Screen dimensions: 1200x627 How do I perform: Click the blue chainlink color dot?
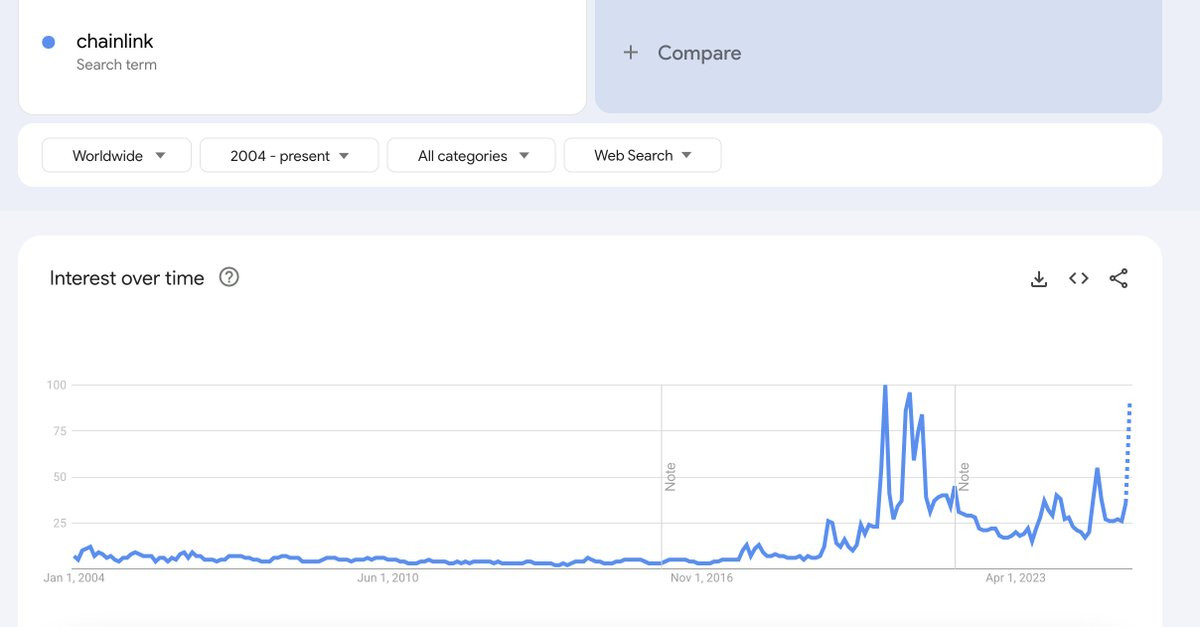click(x=48, y=42)
